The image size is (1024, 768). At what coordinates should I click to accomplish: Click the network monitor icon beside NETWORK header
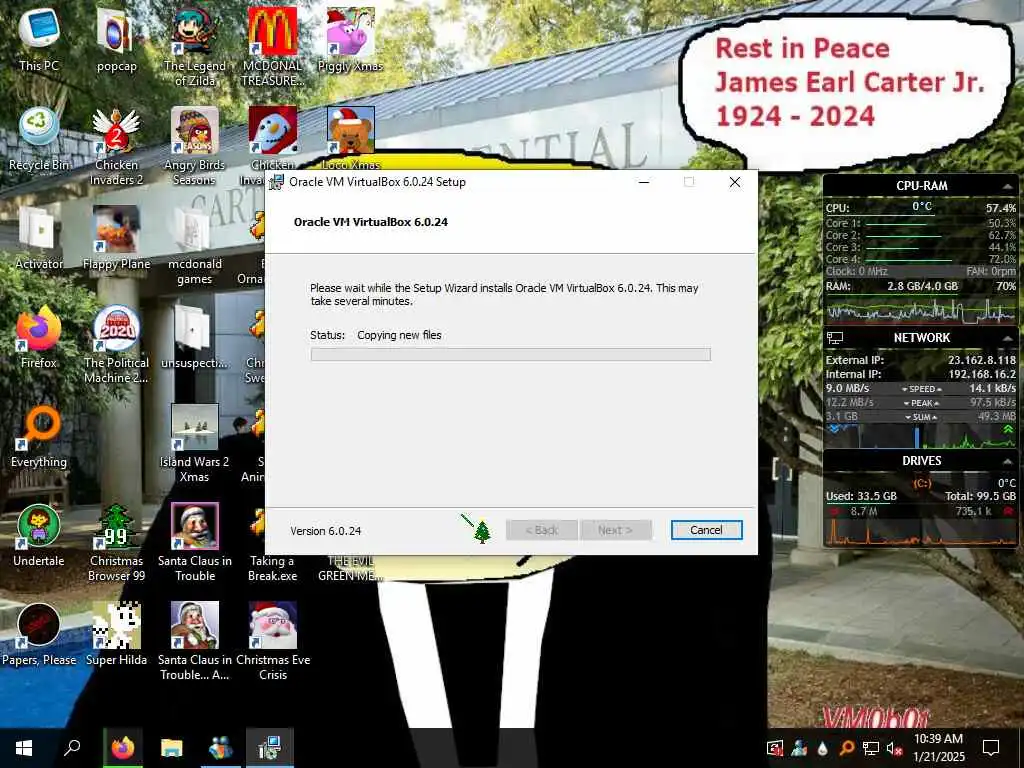pyautogui.click(x=835, y=338)
